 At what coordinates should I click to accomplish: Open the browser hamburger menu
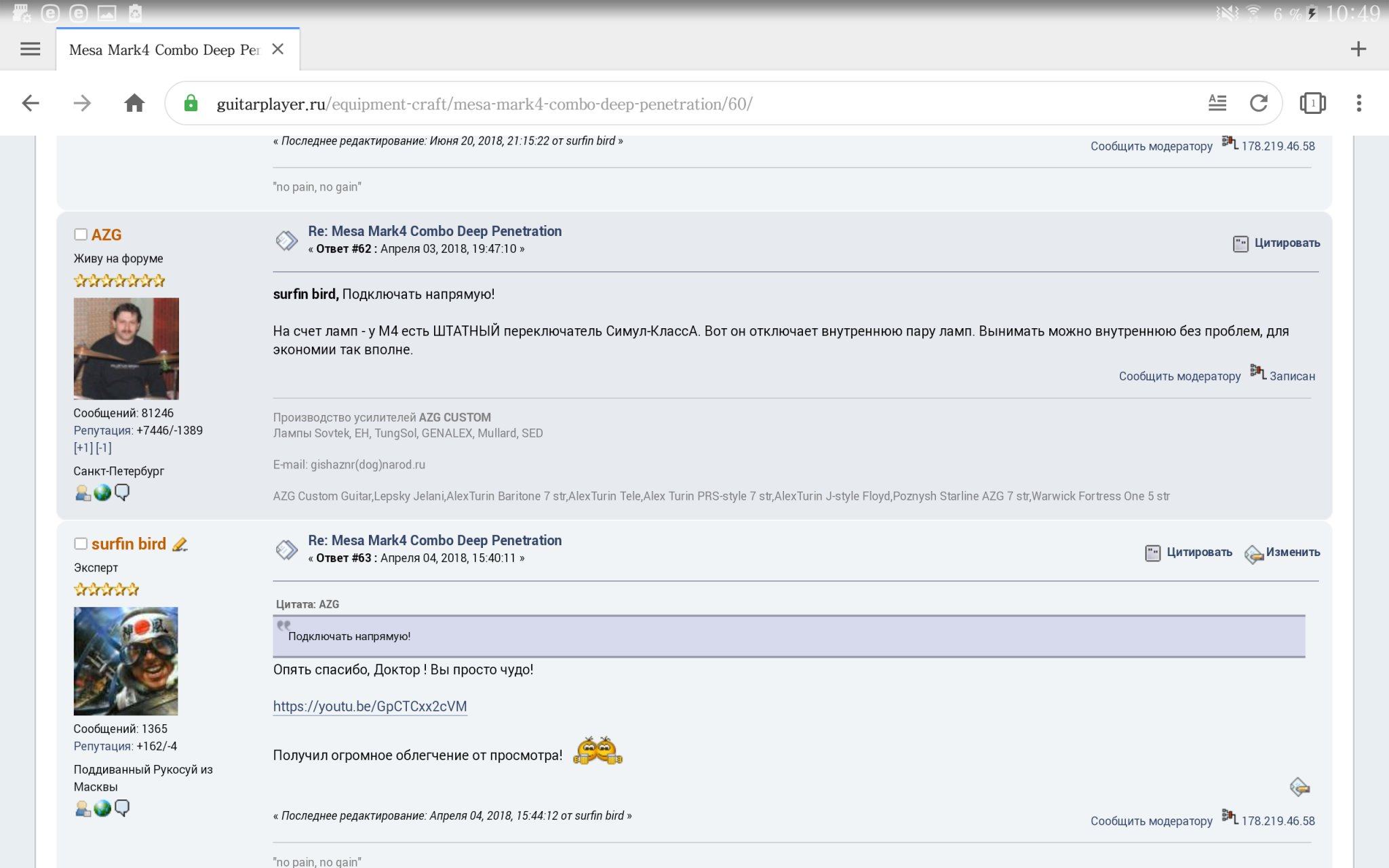[30, 49]
